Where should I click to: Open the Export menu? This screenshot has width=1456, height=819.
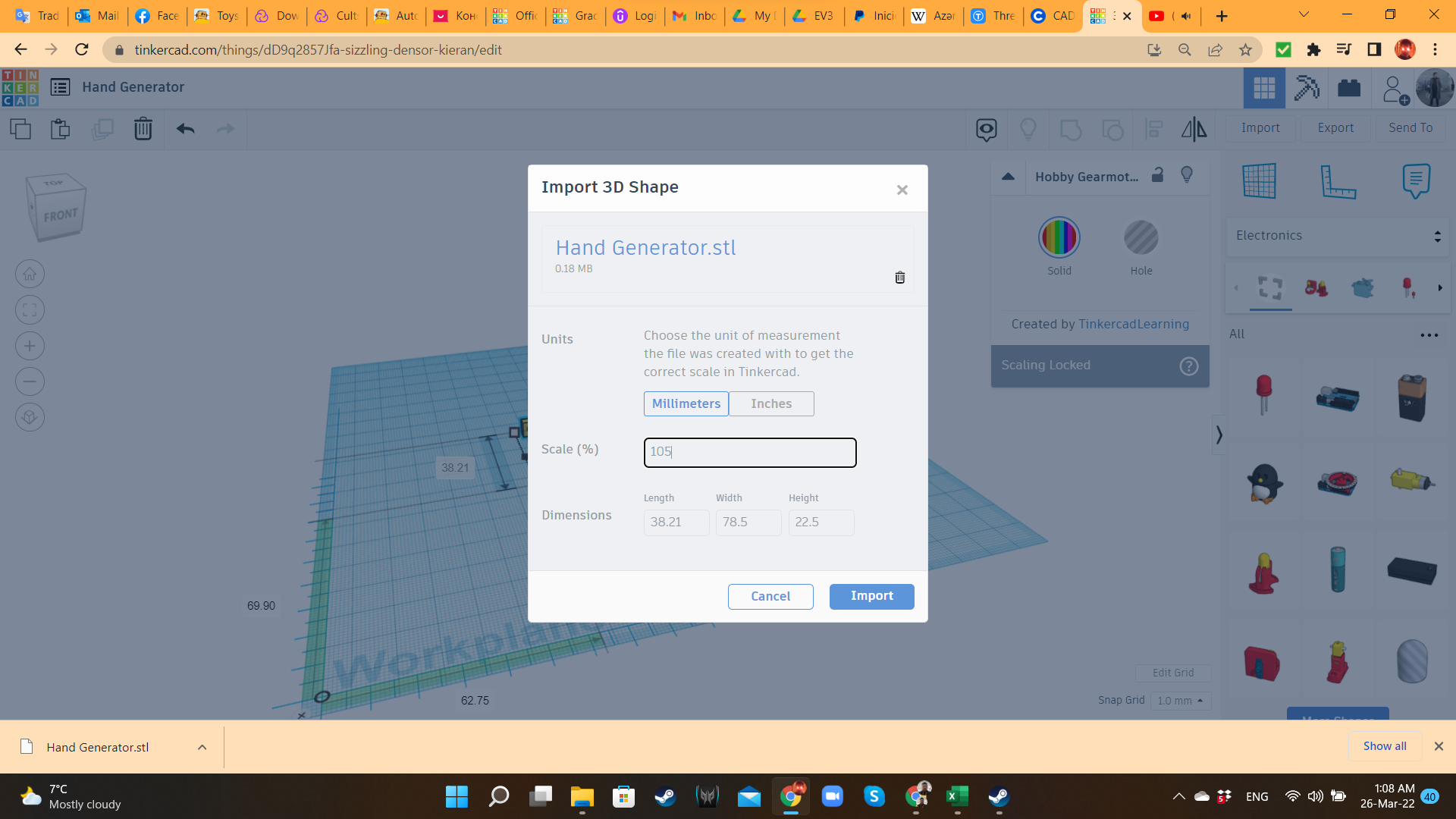point(1335,128)
